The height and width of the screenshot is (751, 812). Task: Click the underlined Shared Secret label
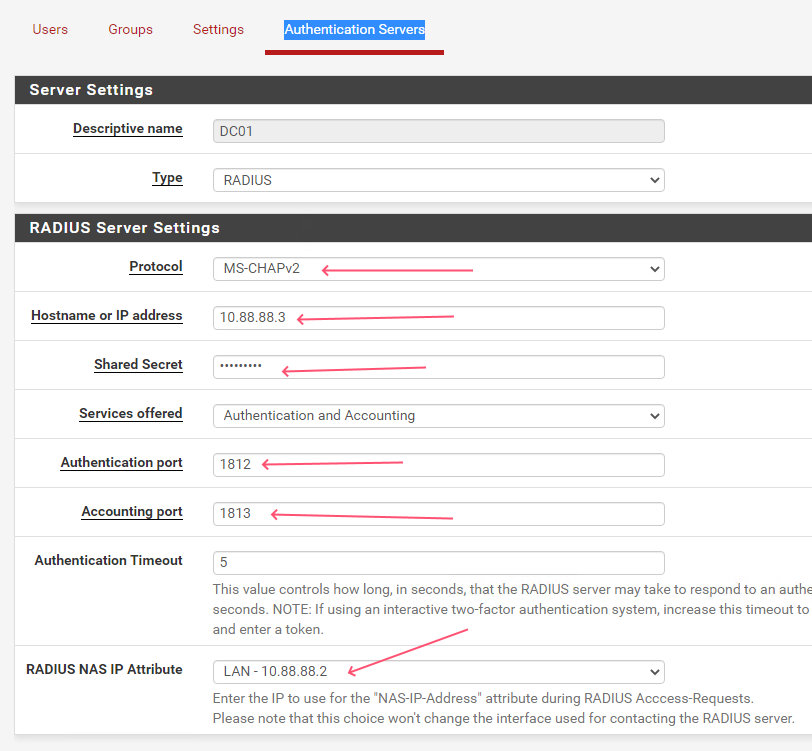pyautogui.click(x=138, y=365)
